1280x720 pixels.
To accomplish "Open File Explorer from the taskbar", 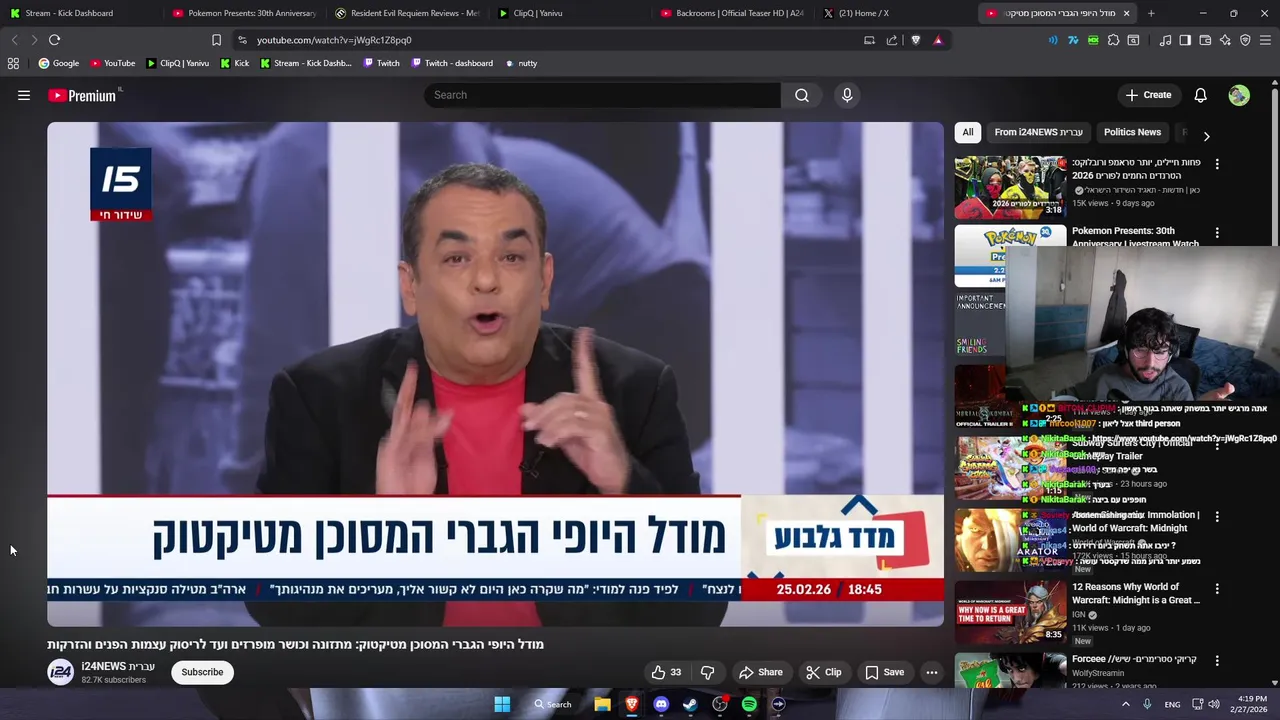I will tap(602, 704).
